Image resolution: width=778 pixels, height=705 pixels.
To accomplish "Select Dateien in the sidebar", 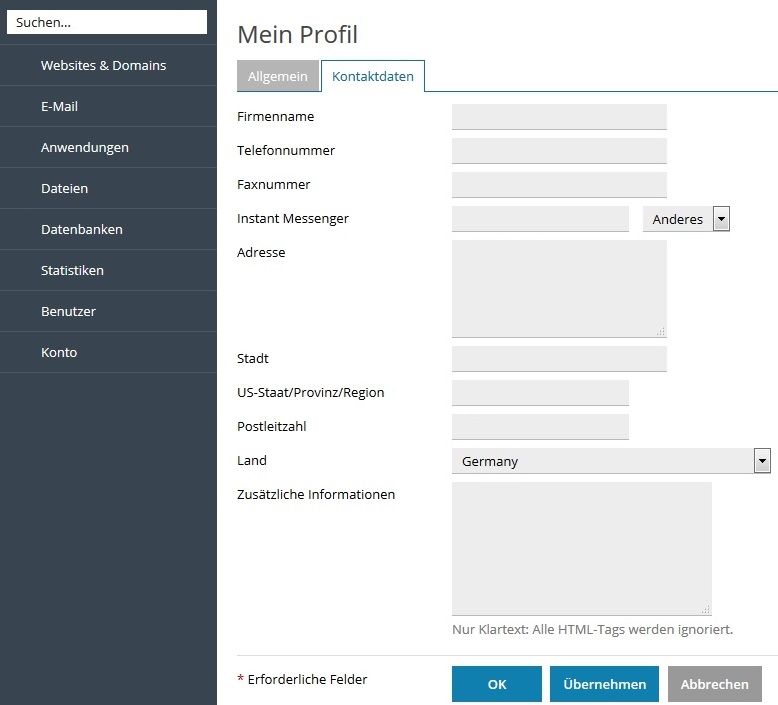I will 108,189.
